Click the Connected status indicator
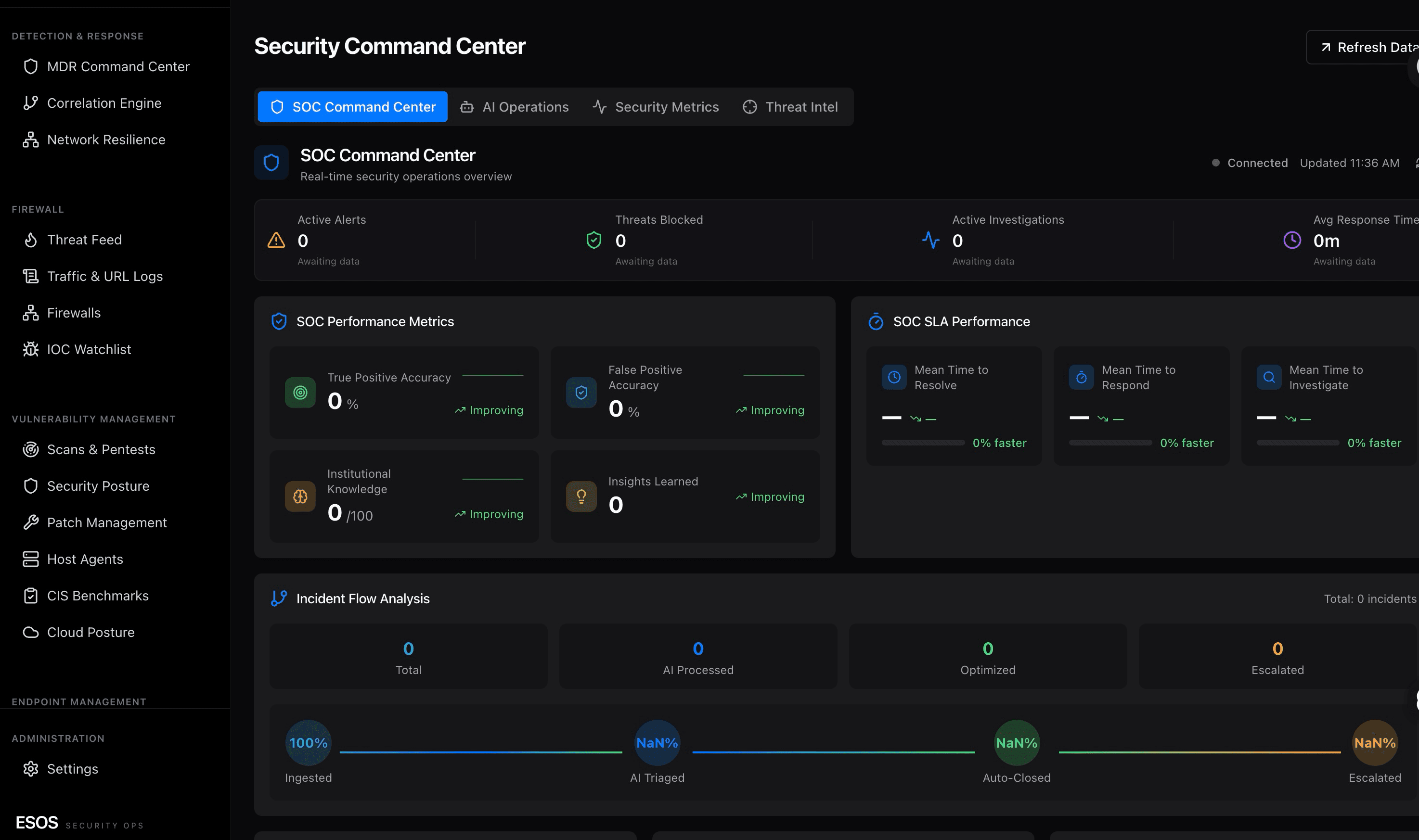This screenshot has height=840, width=1419. tap(1249, 163)
